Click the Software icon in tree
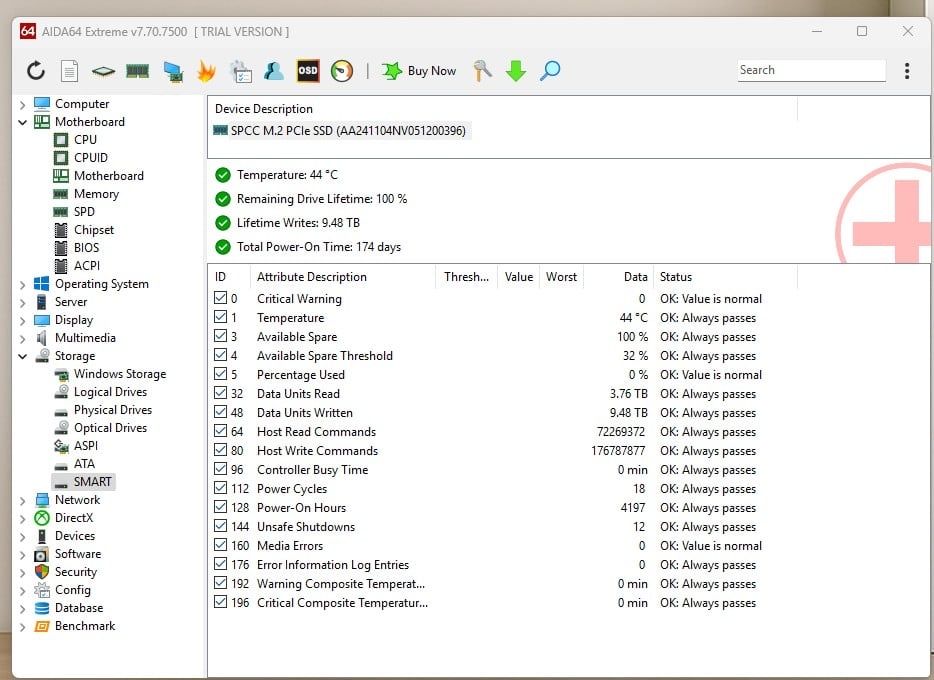 (42, 554)
